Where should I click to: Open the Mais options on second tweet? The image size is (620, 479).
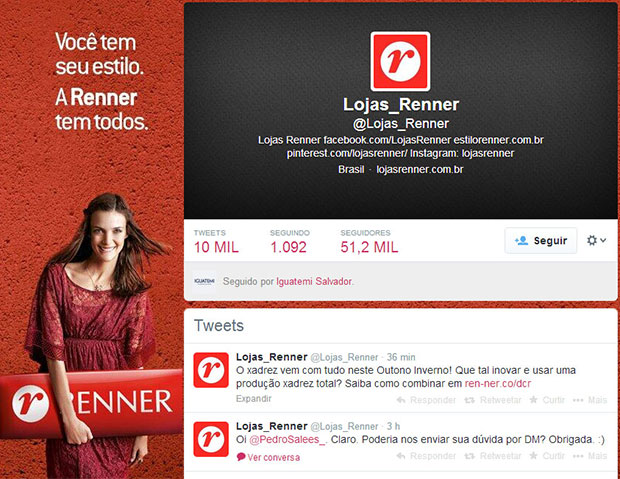[590, 456]
